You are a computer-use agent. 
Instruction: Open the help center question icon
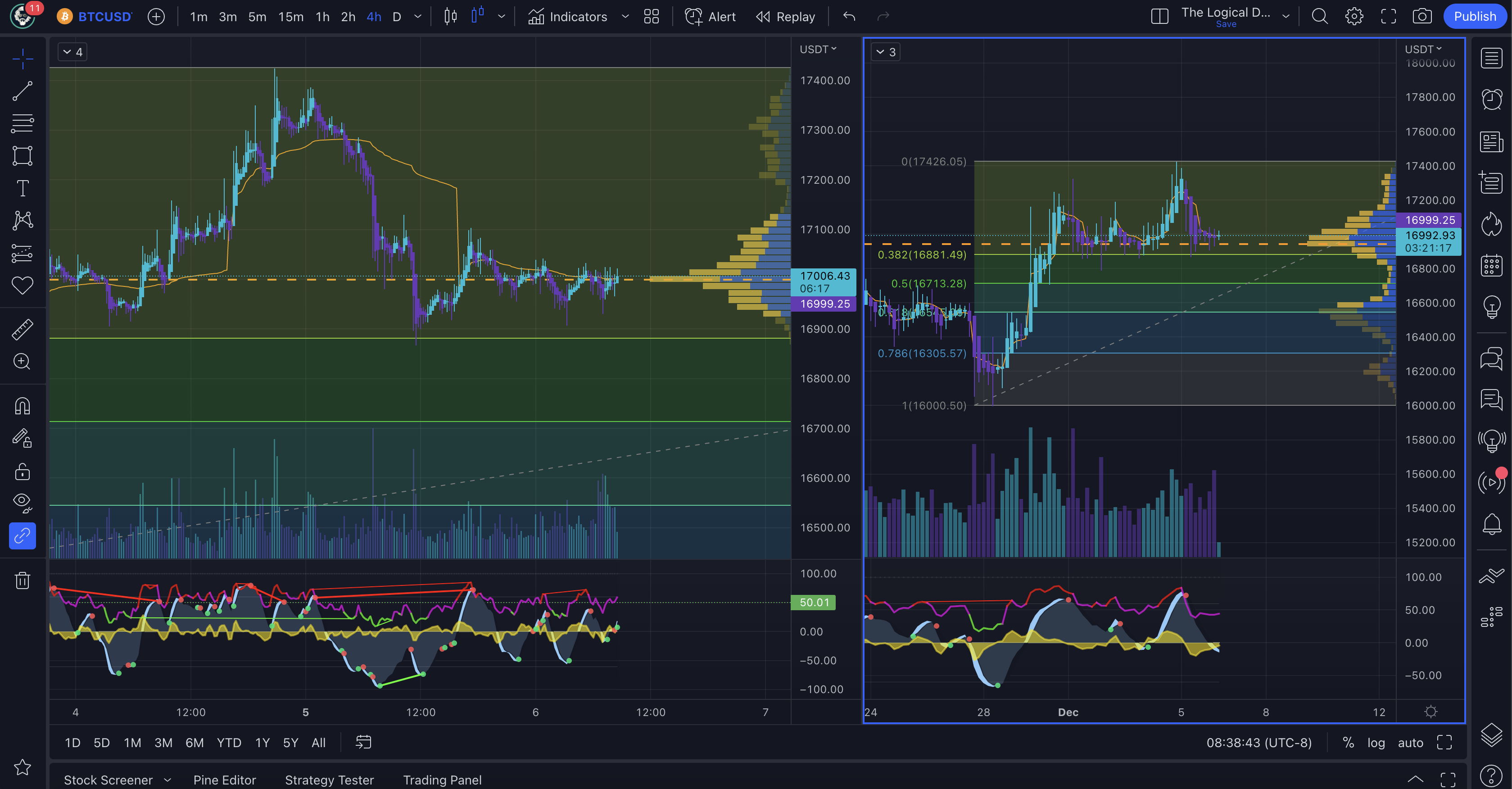coord(1491,776)
